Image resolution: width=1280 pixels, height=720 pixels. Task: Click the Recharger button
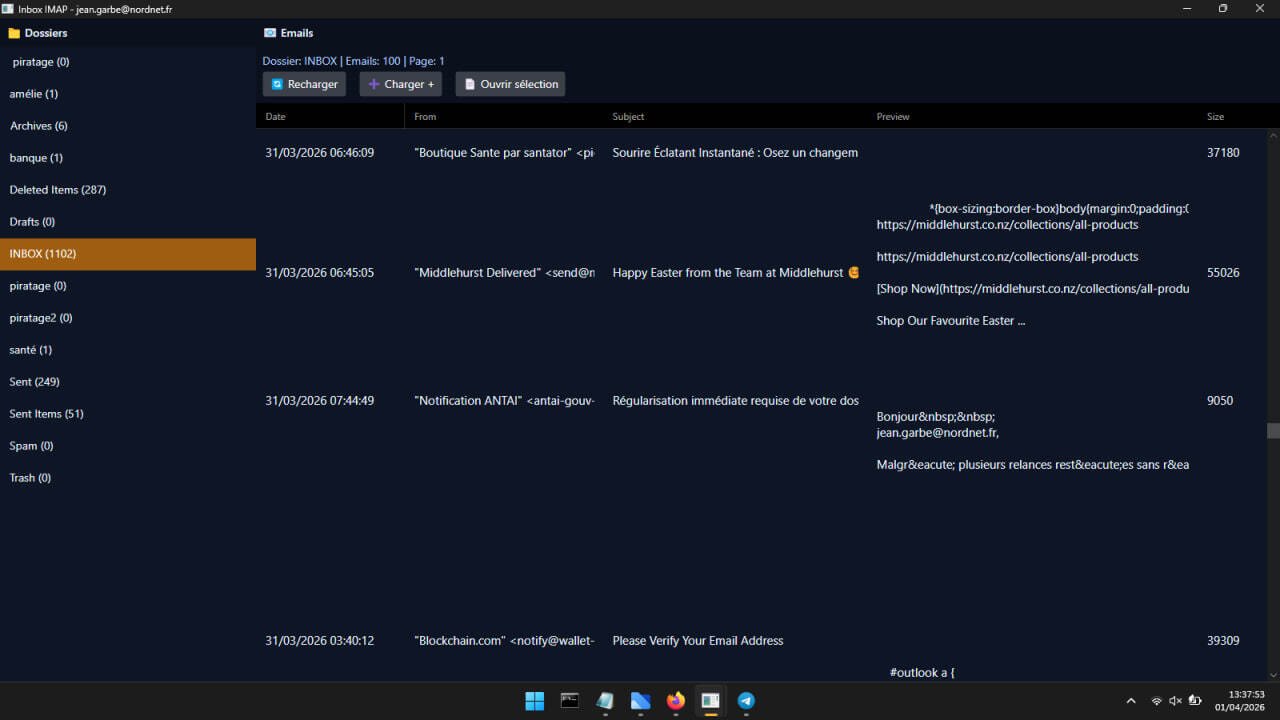[304, 84]
